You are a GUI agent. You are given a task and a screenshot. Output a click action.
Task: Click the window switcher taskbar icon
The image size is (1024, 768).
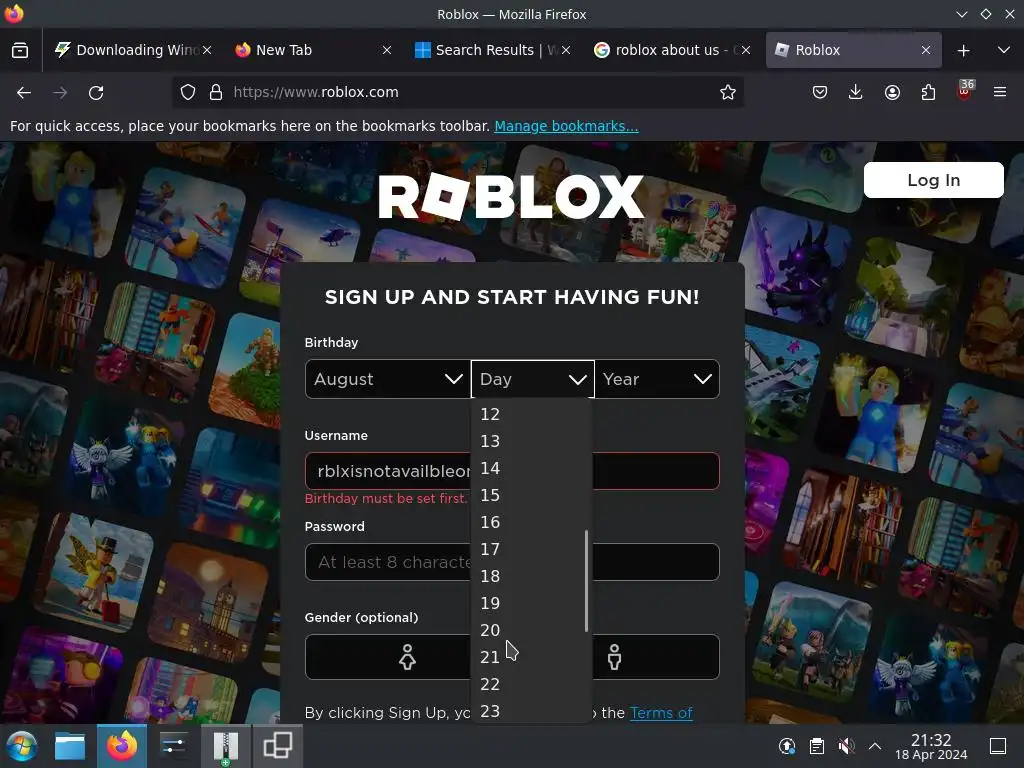tap(278, 746)
